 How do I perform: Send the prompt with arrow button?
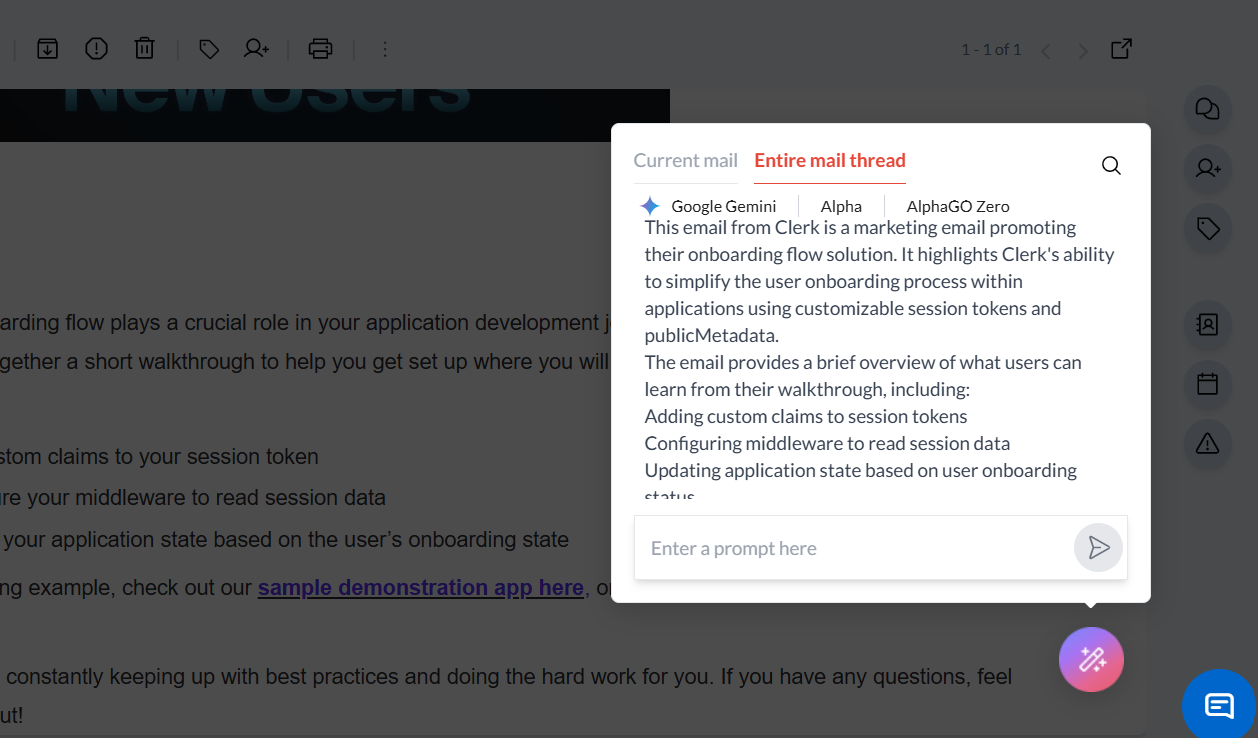tap(1098, 548)
